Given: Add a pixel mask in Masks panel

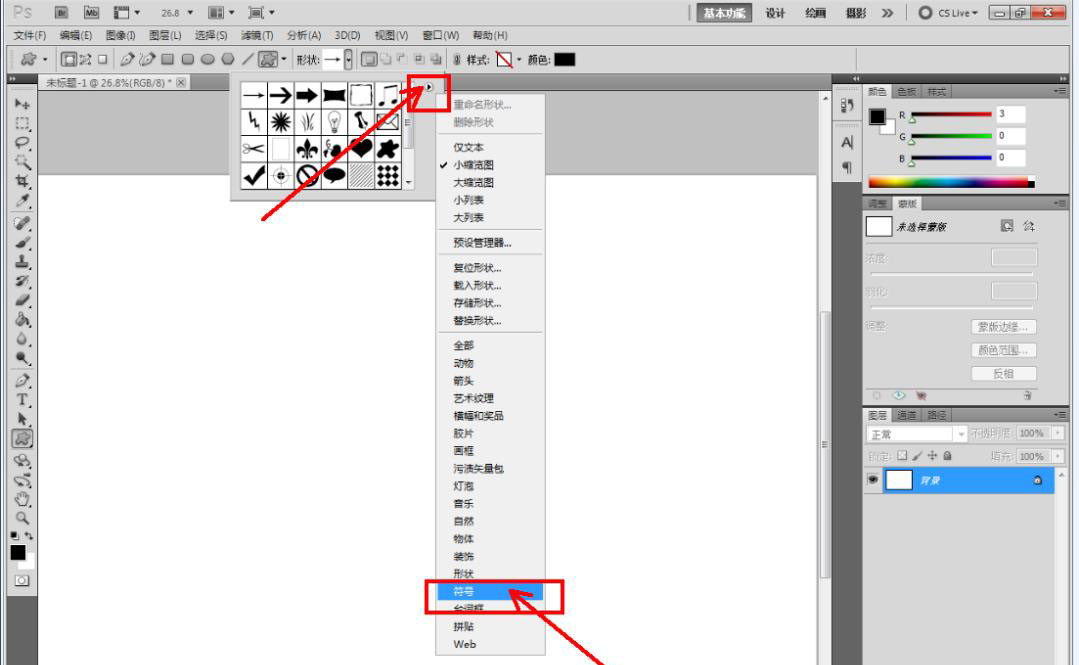Looking at the screenshot, I should pyautogui.click(x=1007, y=226).
